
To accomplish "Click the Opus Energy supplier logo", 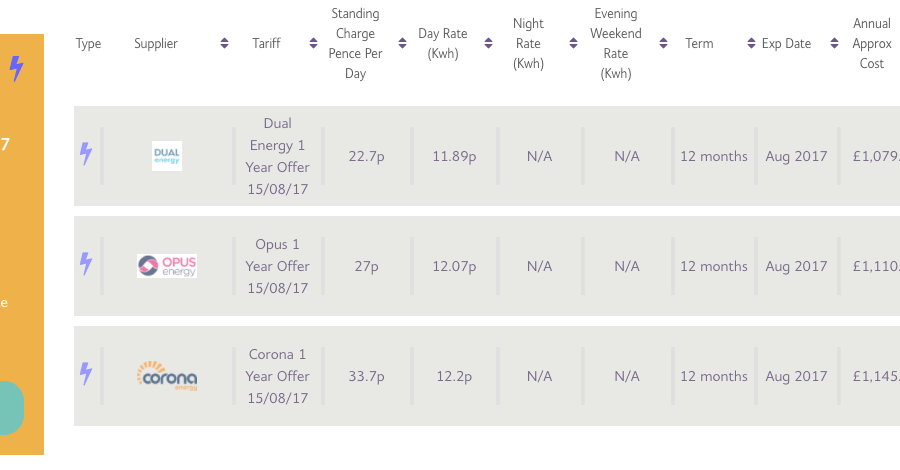I will [167, 266].
